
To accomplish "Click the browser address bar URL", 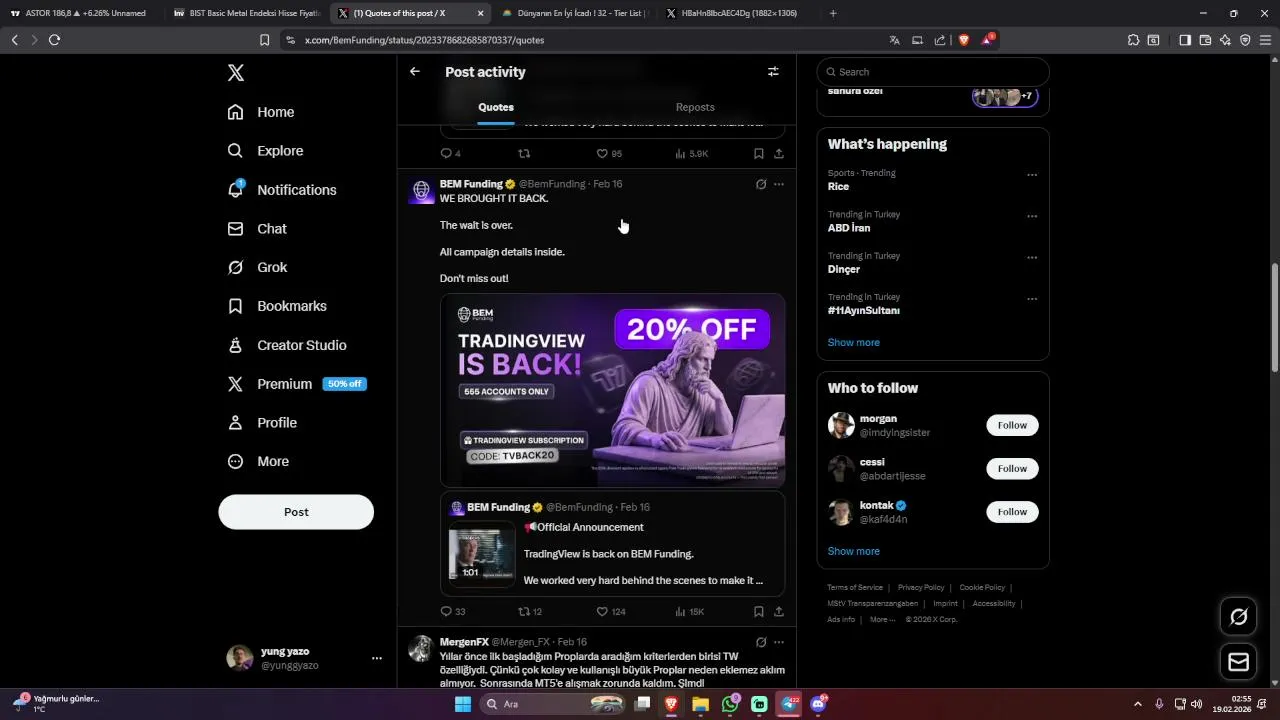I will (x=424, y=40).
